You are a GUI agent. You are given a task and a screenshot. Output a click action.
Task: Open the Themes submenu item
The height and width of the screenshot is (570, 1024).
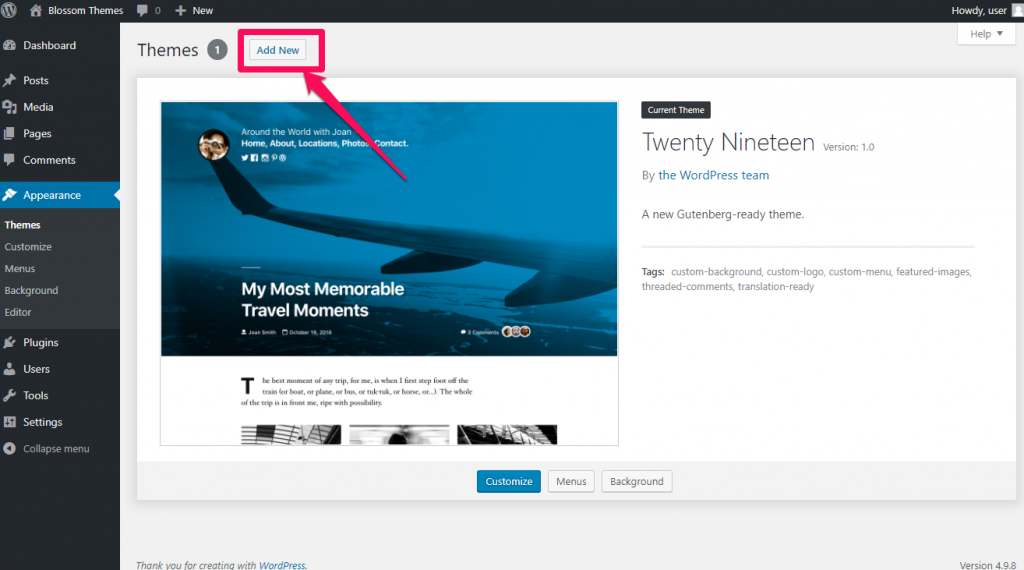pyautogui.click(x=22, y=225)
